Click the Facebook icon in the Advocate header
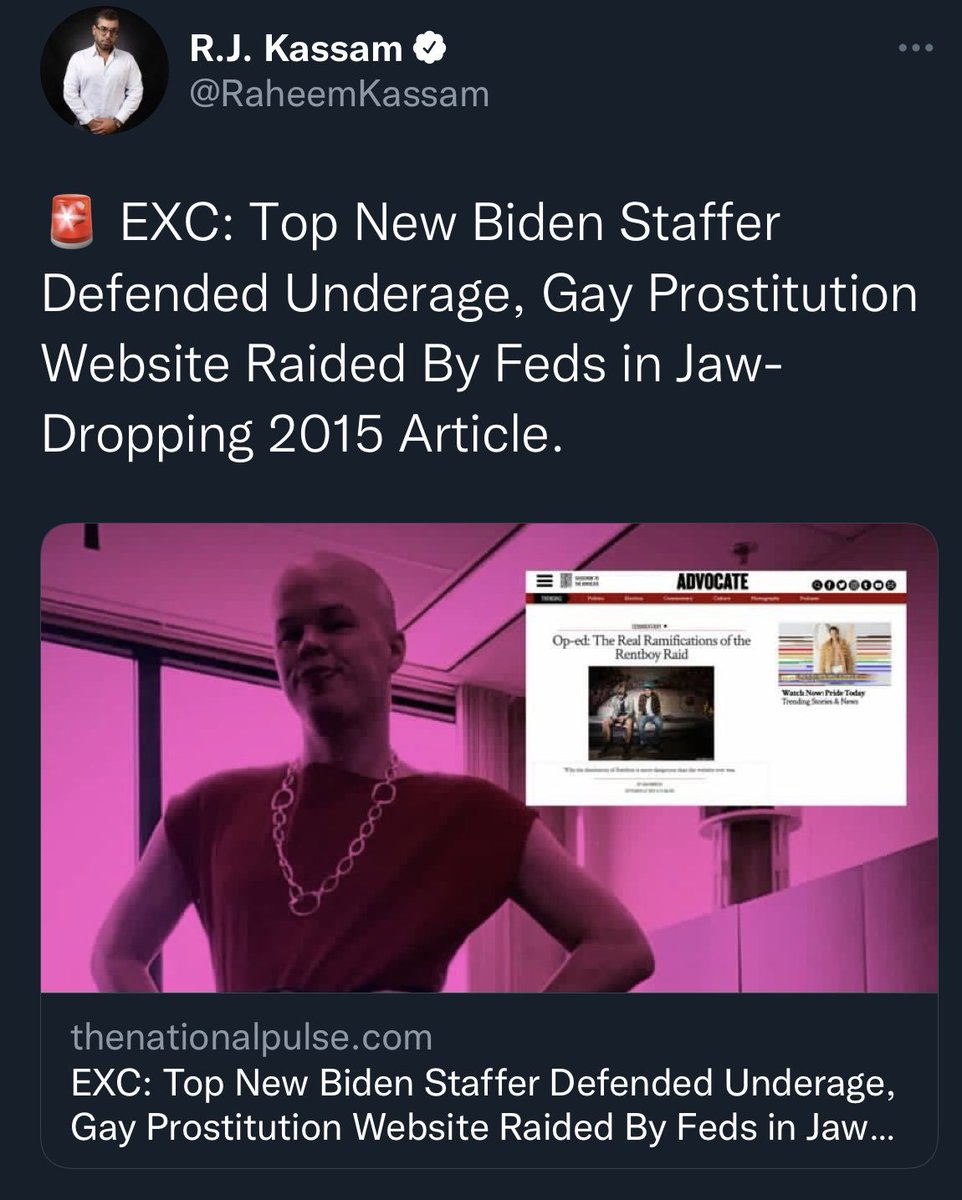Viewport: 962px width, 1200px height. pos(829,585)
